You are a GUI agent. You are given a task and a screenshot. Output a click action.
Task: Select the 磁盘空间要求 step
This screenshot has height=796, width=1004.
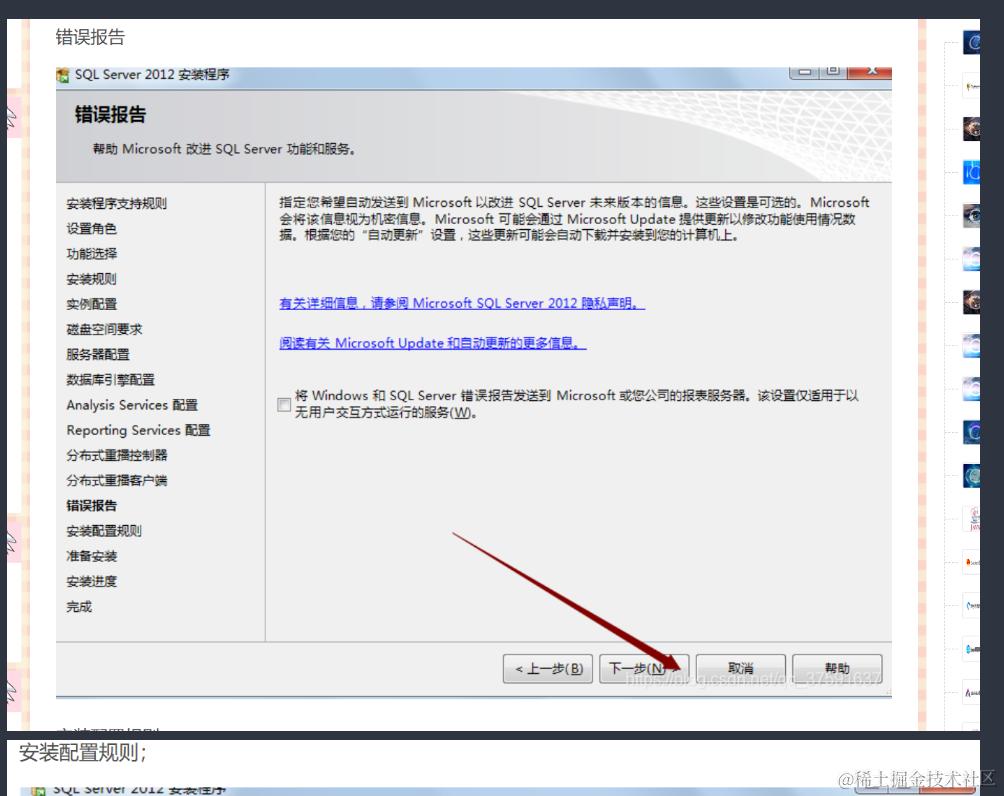tap(104, 329)
